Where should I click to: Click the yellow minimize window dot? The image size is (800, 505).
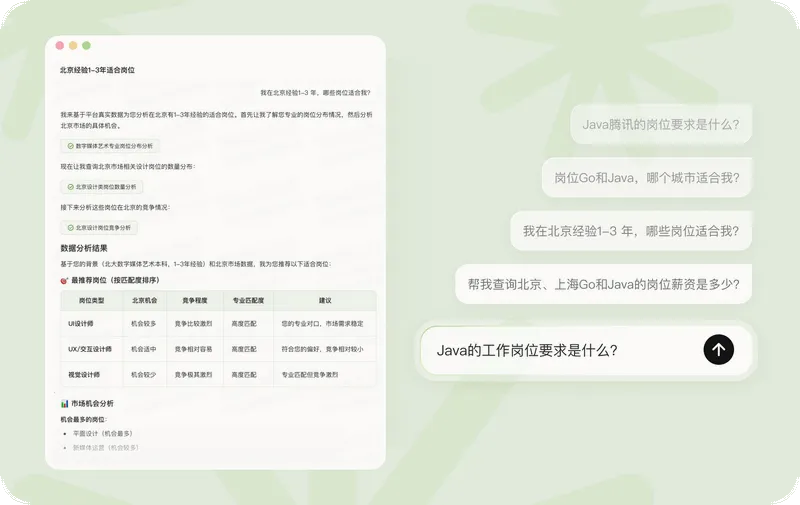pos(73,46)
